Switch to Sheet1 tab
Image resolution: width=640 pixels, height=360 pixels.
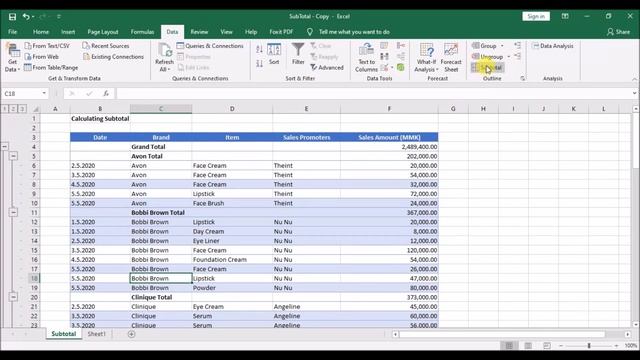point(96,334)
